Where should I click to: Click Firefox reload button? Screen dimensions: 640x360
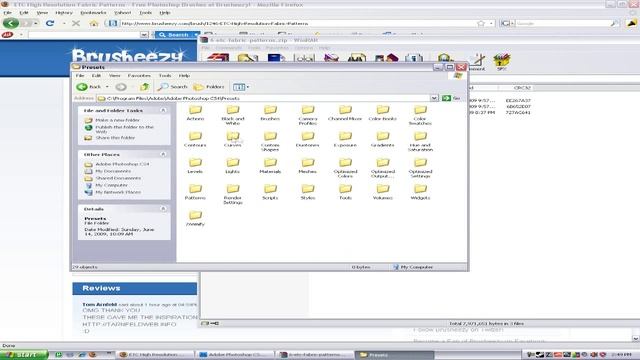[x=50, y=23]
